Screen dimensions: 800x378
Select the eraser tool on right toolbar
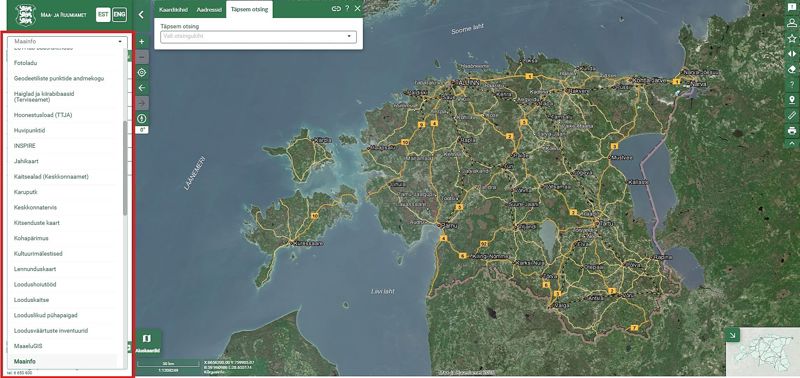tap(792, 68)
